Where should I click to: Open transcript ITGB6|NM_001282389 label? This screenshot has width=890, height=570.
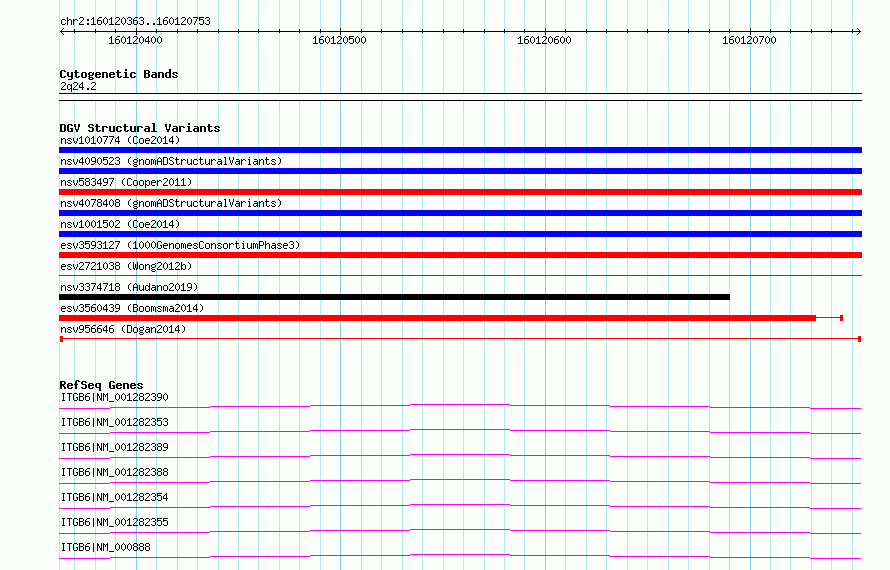coord(114,447)
